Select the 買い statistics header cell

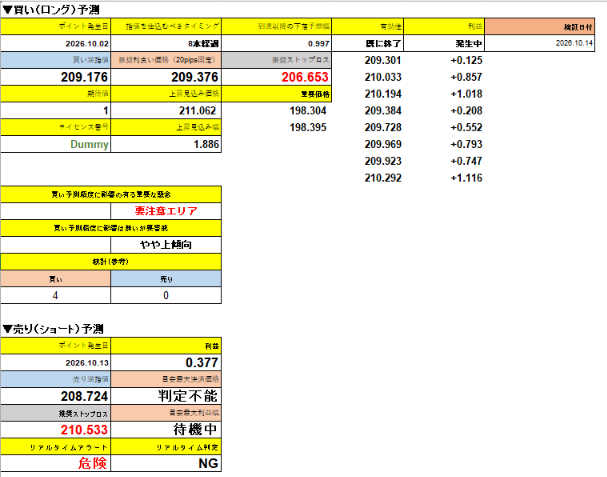point(56,279)
